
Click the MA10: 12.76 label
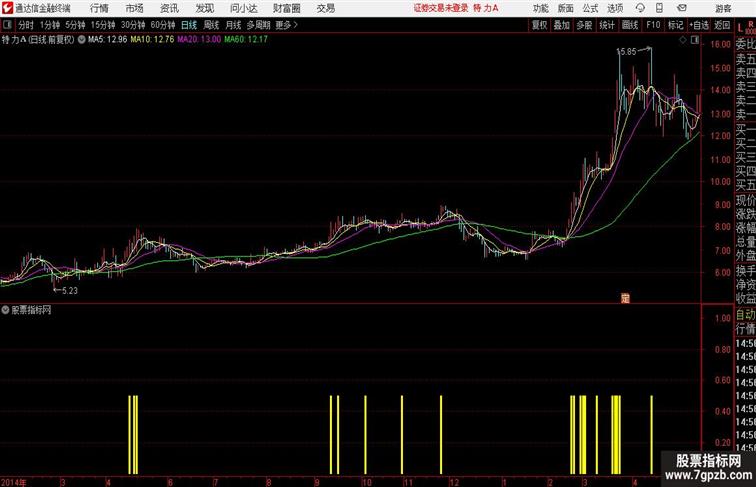tap(152, 40)
